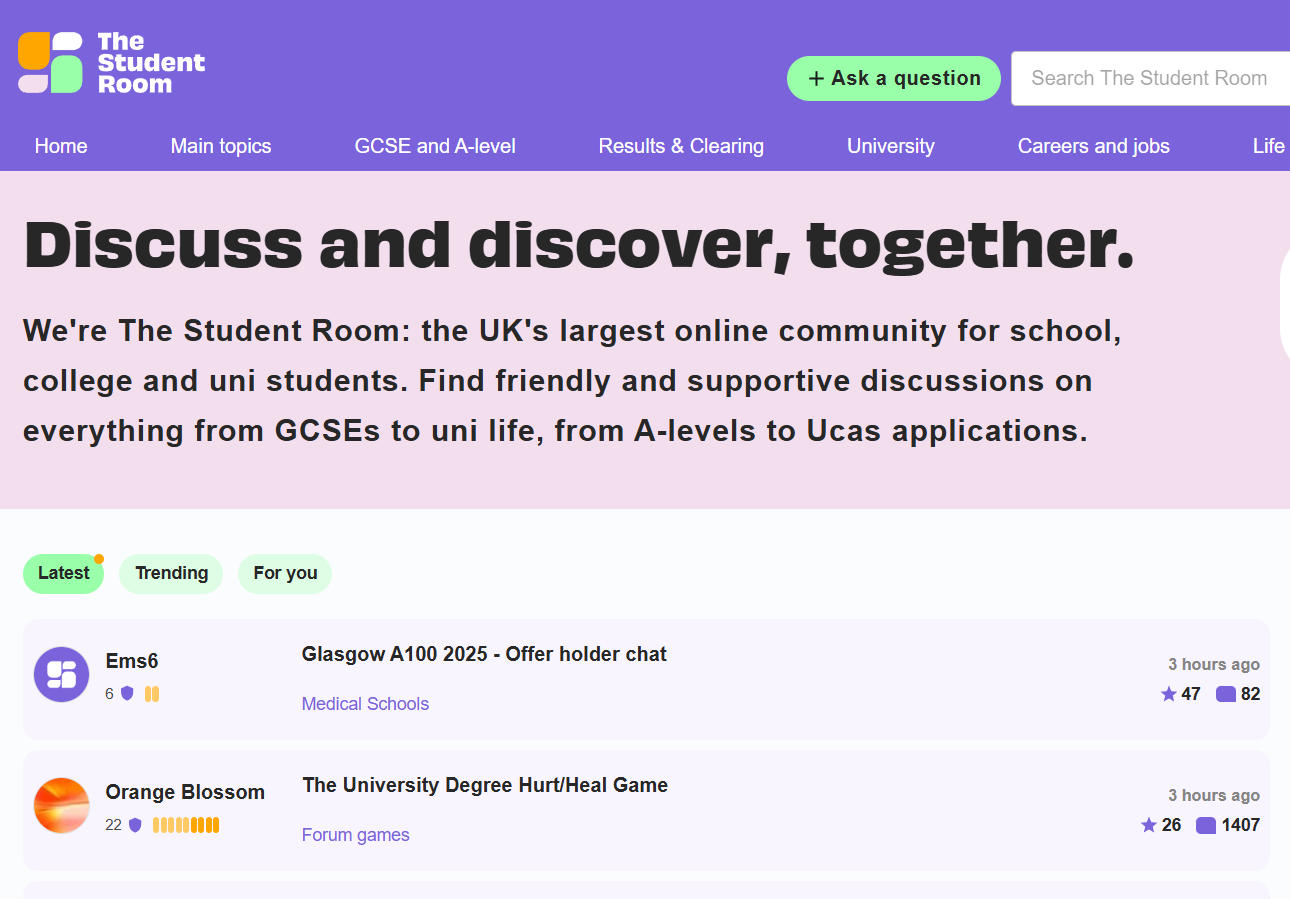The width and height of the screenshot is (1290, 899).
Task: Open Orange Blossom's avatar image
Action: pos(62,805)
